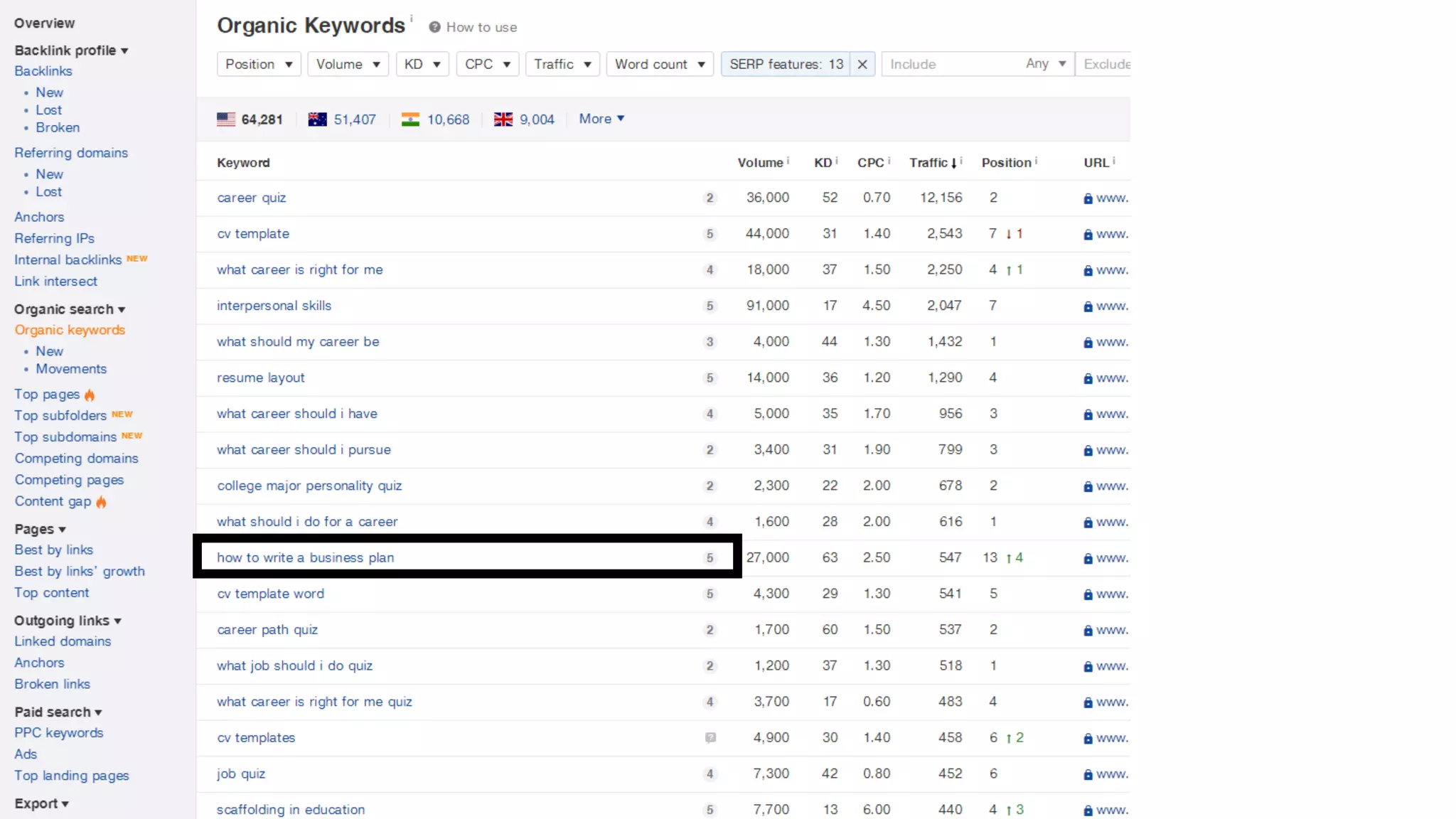Open keyword link 'how to write a business plan'
The width and height of the screenshot is (1456, 819).
pyautogui.click(x=305, y=558)
